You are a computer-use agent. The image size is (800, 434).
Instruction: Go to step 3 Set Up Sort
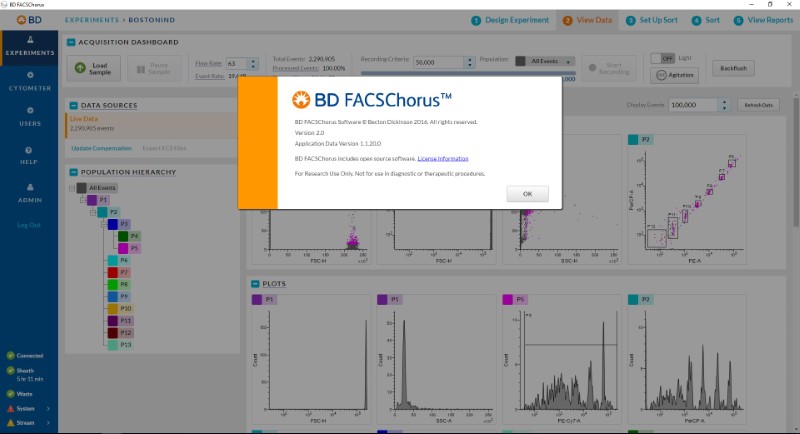click(x=652, y=20)
